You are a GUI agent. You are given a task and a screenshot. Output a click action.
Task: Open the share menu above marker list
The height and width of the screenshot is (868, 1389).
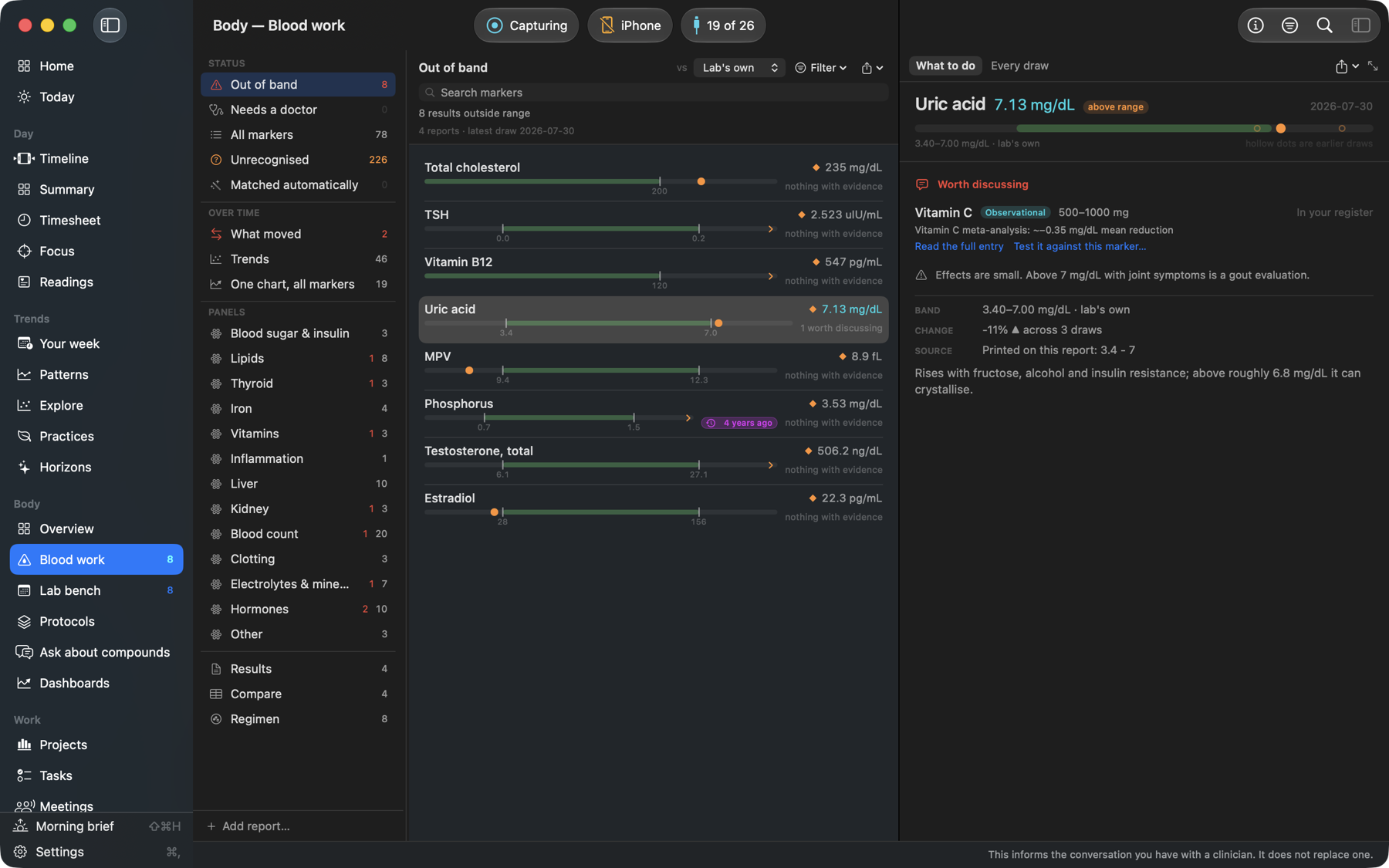coord(872,68)
